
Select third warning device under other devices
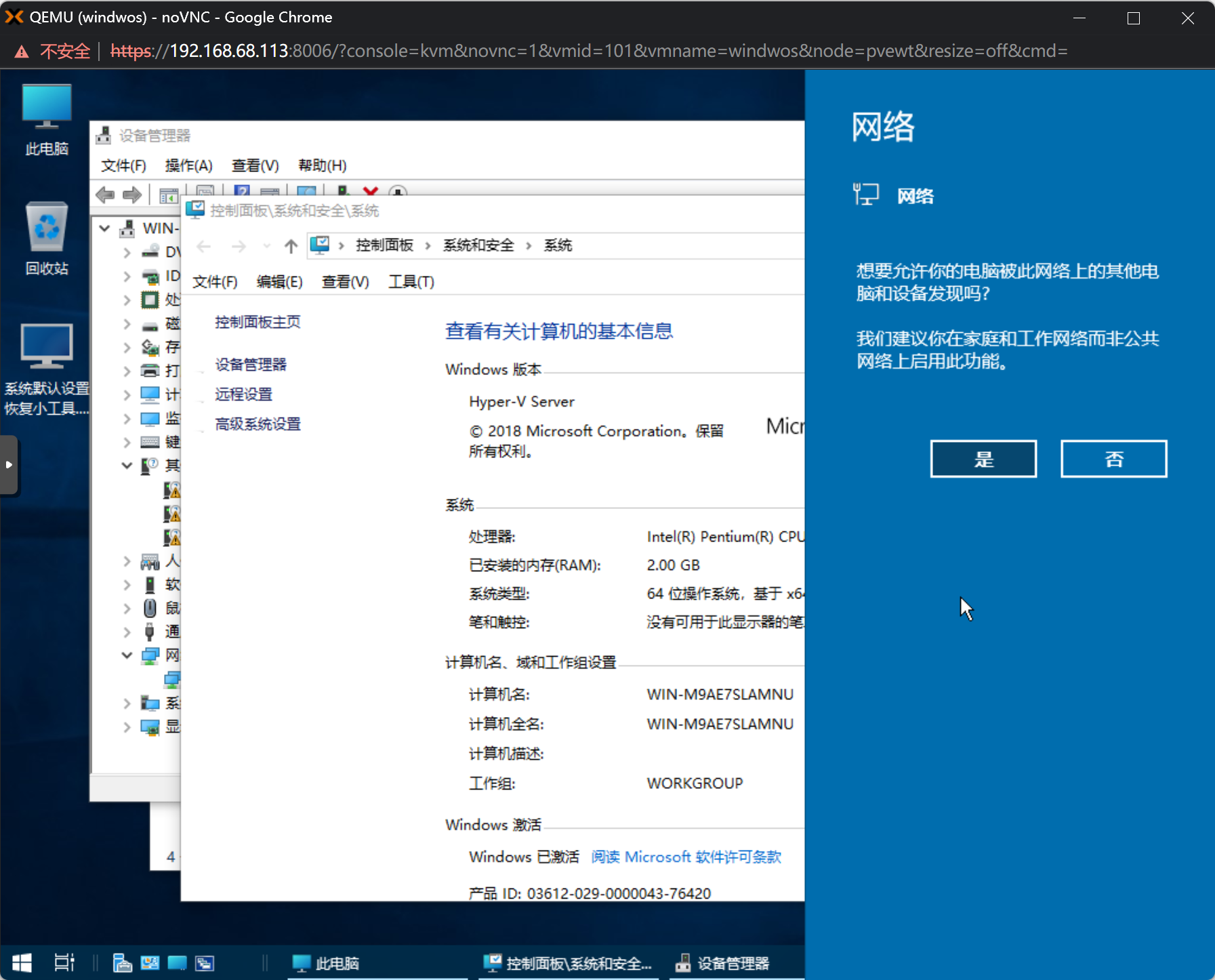(172, 537)
